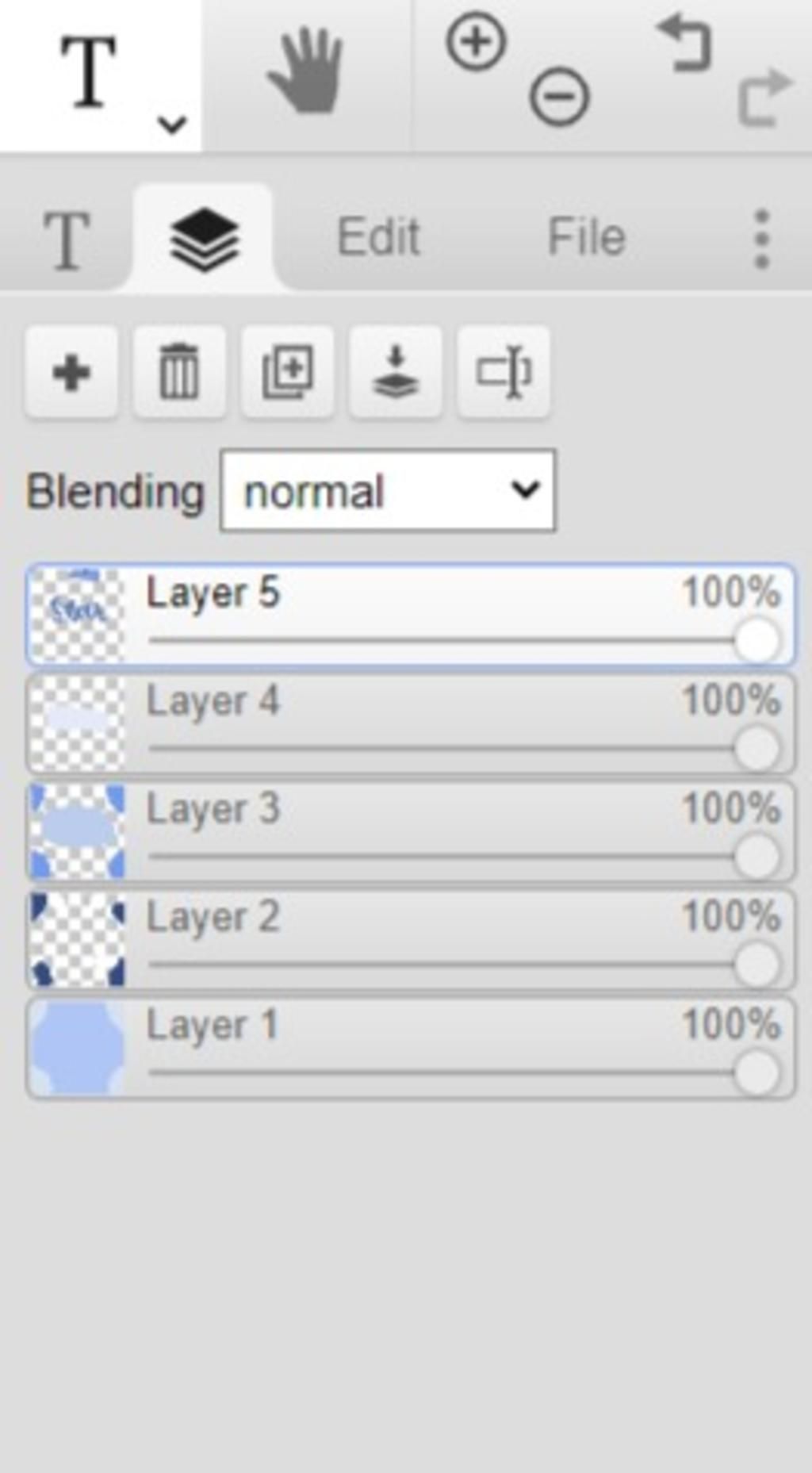Click the zoom in plus icon
Image resolution: width=812 pixels, height=1473 pixels.
coord(476,41)
